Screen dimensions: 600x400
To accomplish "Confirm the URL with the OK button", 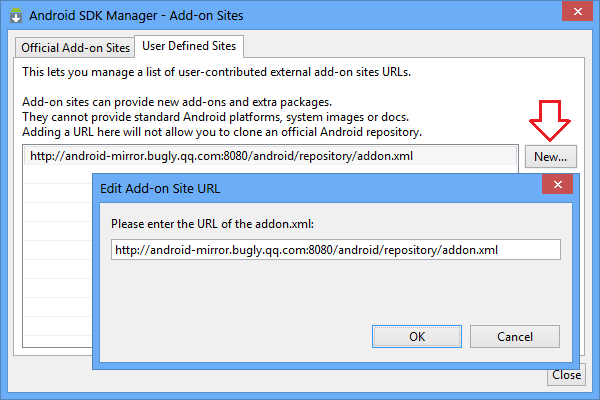I will click(x=417, y=336).
